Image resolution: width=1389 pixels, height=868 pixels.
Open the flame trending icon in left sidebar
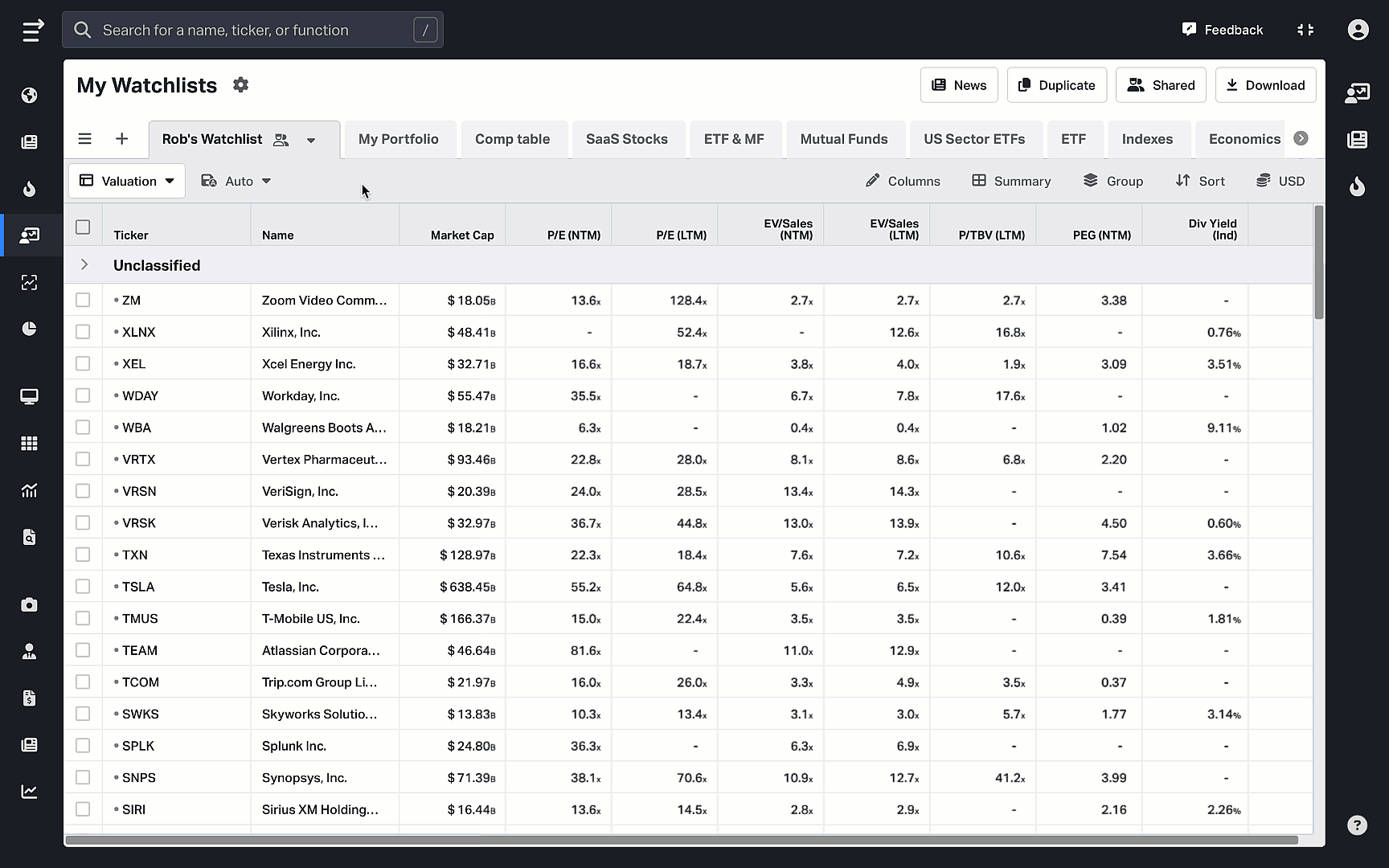(30, 189)
